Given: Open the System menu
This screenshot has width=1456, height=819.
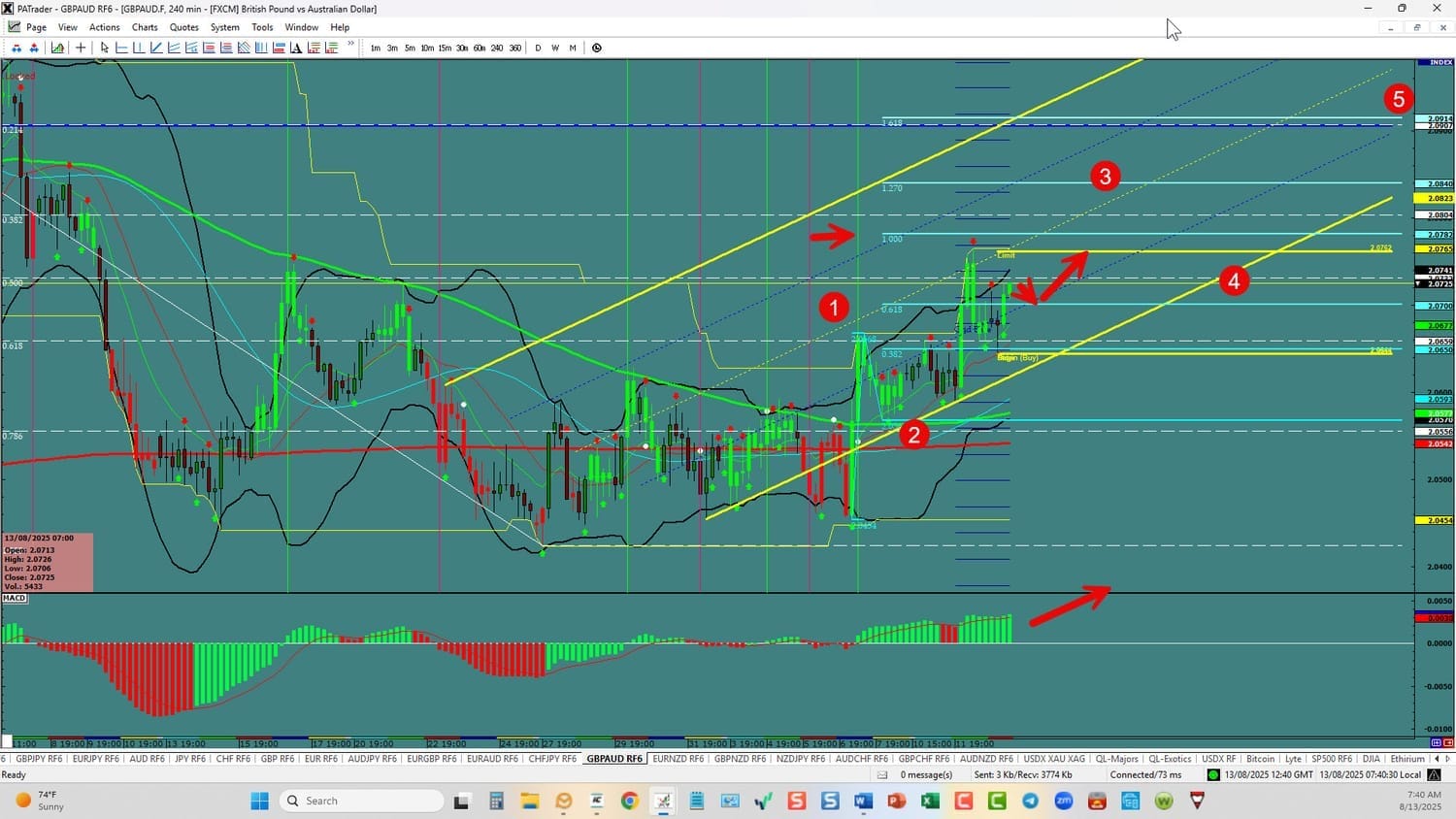Looking at the screenshot, I should pos(225,27).
